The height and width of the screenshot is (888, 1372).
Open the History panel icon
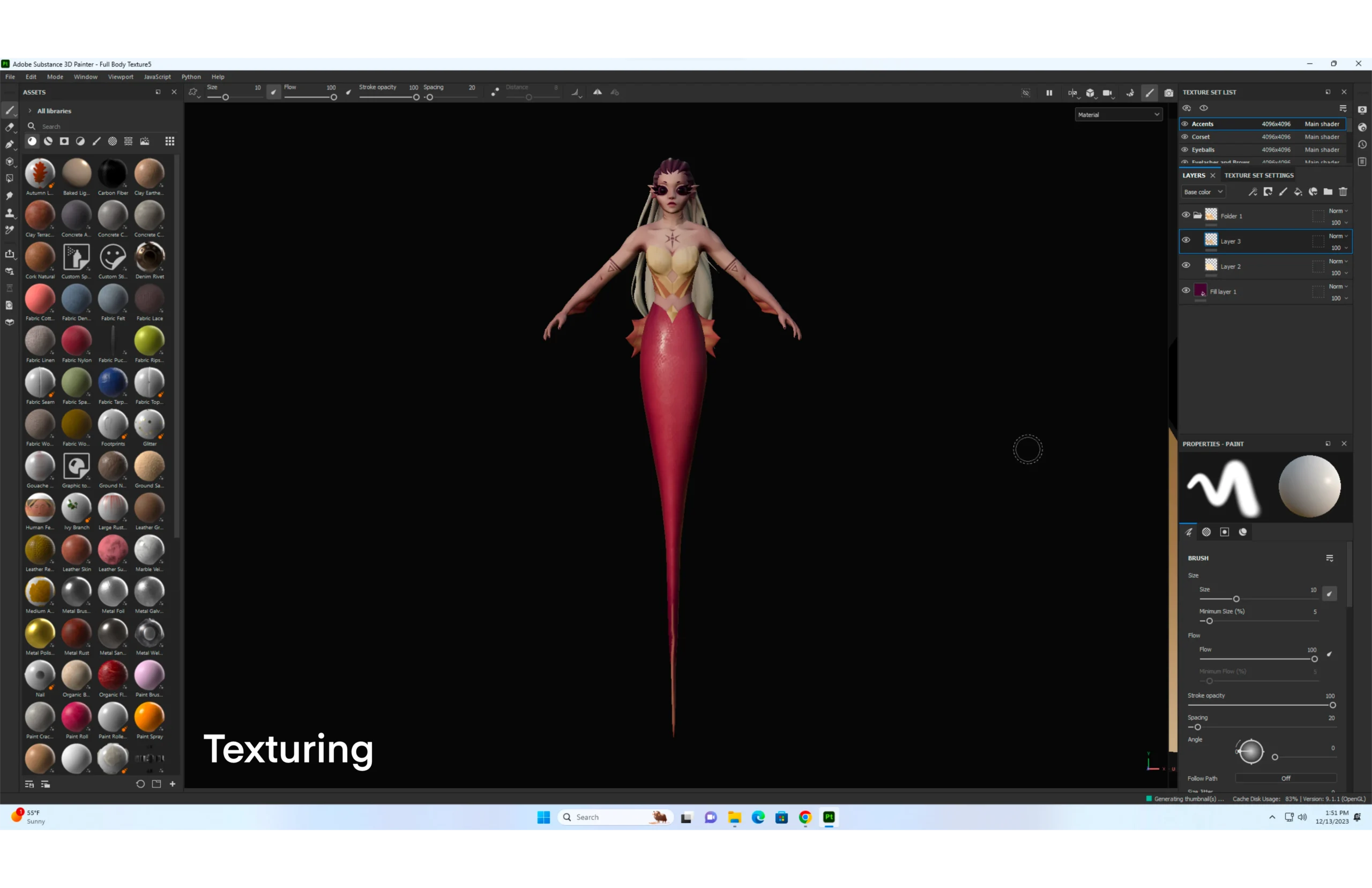(1362, 145)
